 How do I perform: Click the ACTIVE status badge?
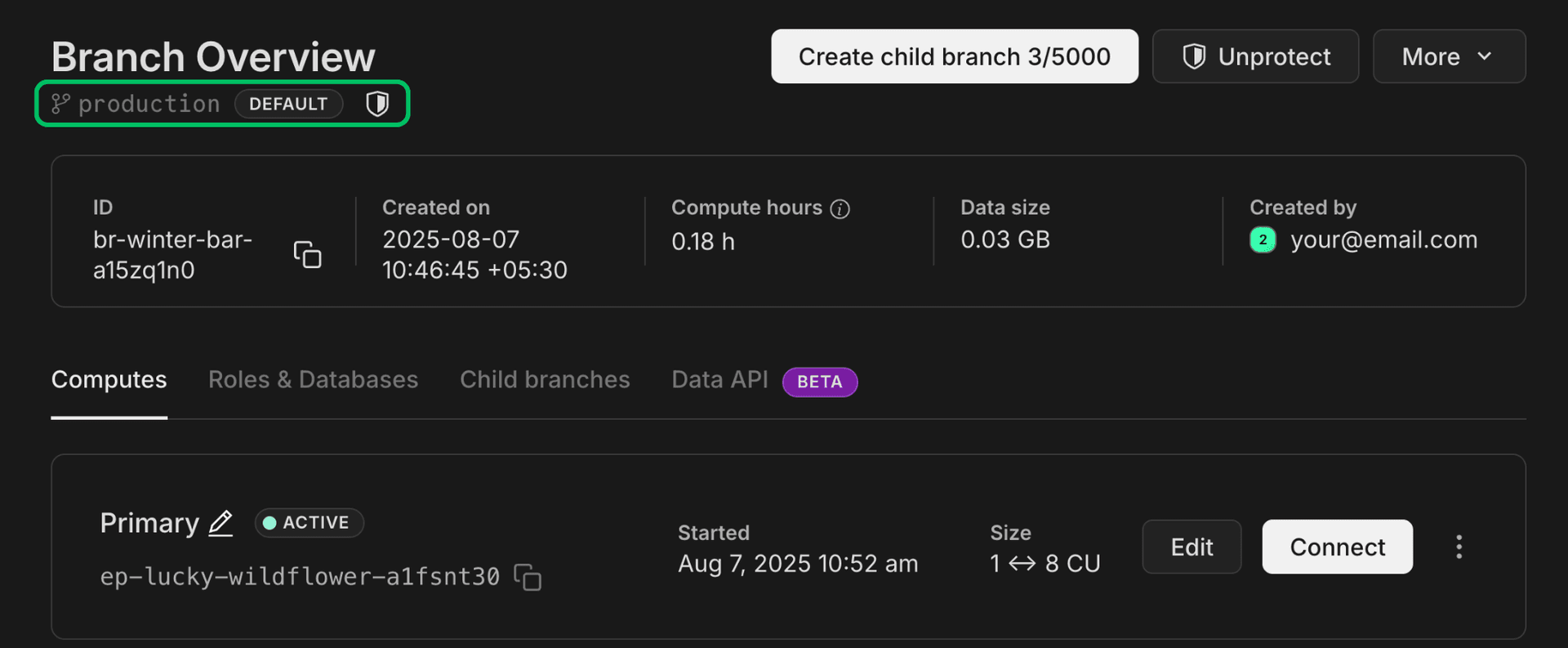coord(309,523)
